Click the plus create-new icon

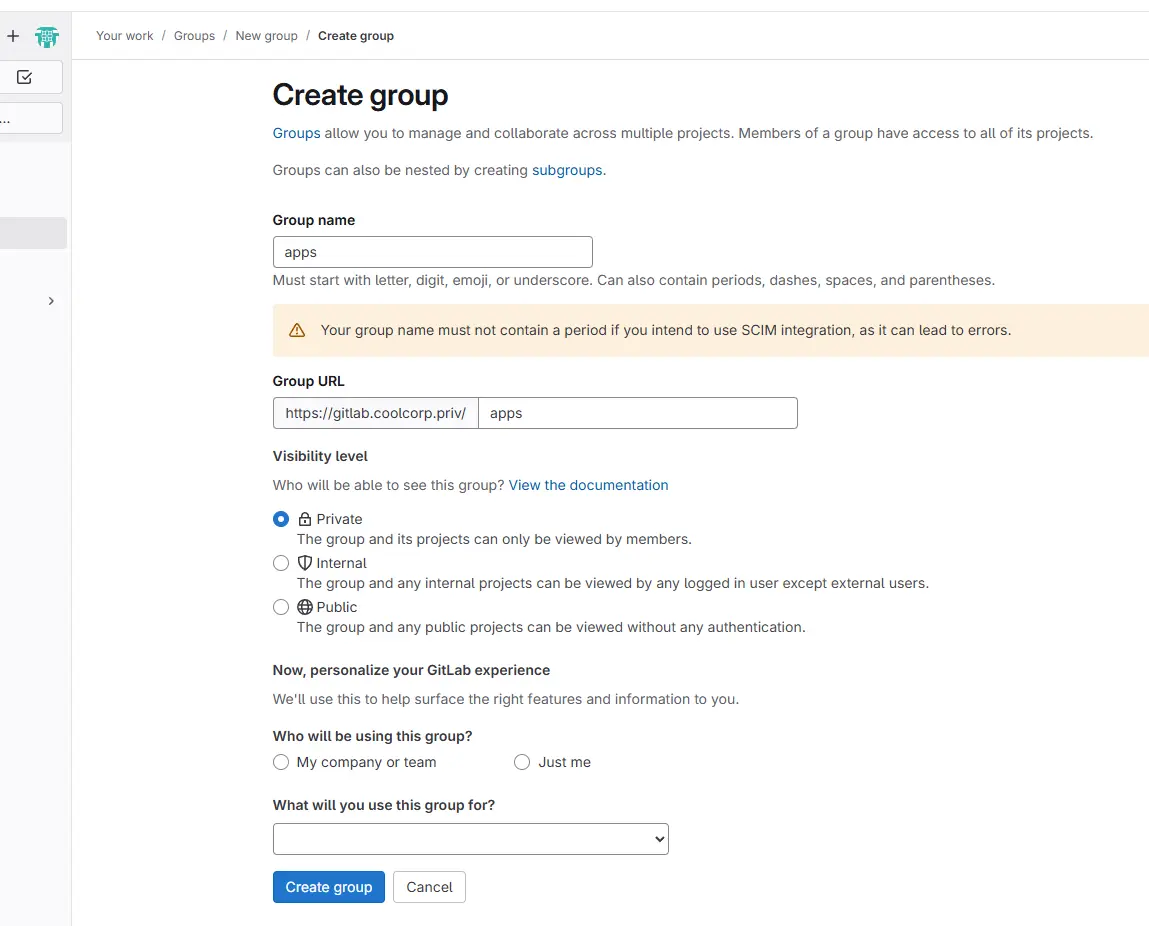coord(13,36)
